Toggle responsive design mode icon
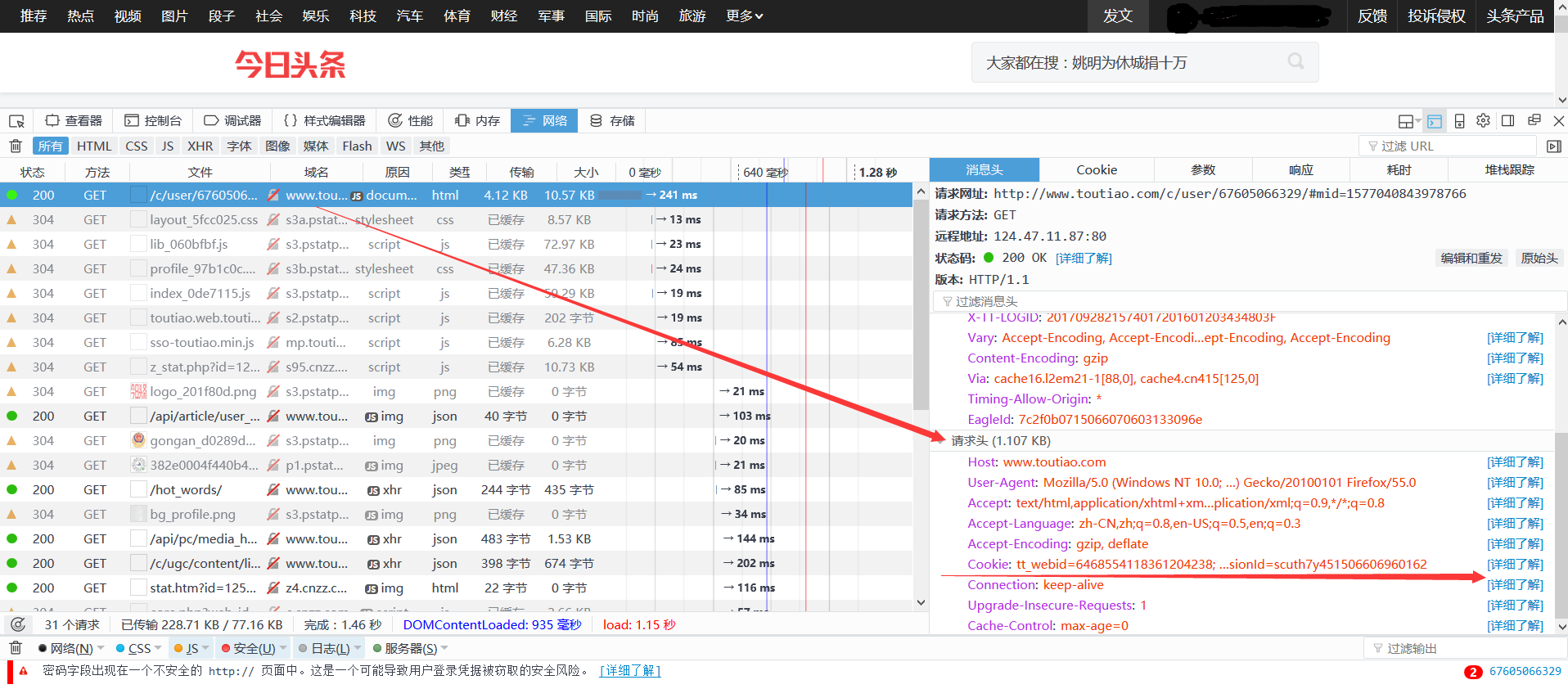The image size is (1568, 689). coord(1459,121)
